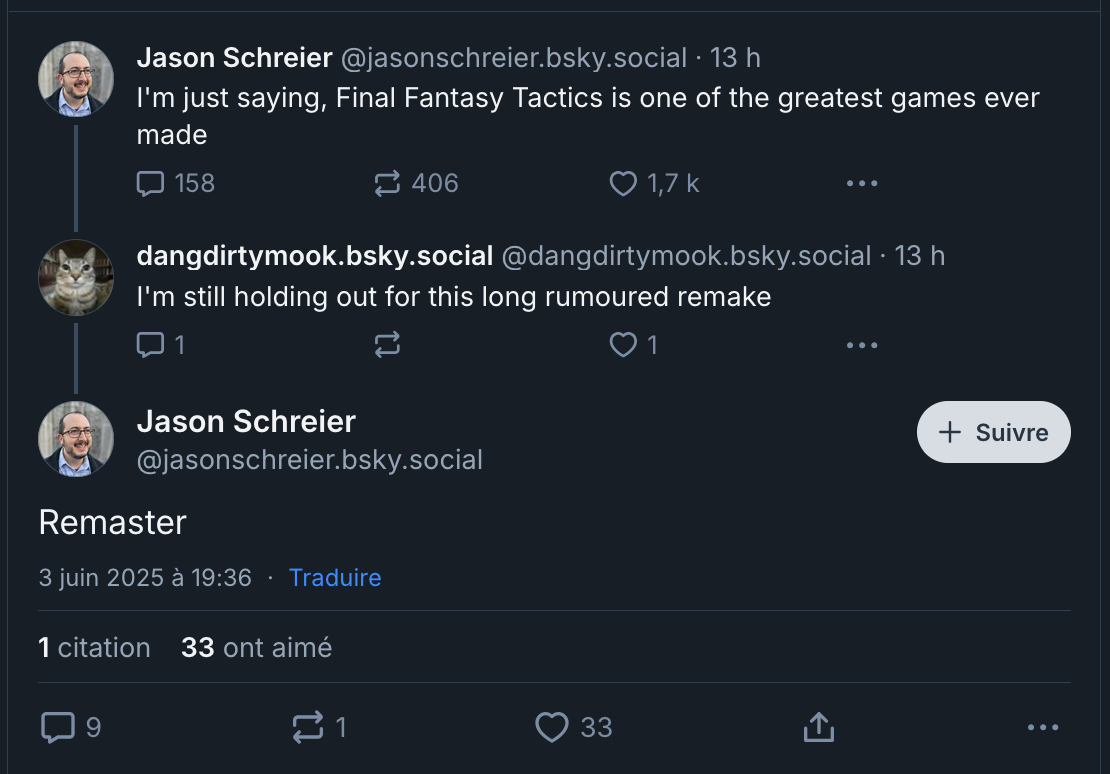Open more options for the "Remaster" post

pos(1042,727)
